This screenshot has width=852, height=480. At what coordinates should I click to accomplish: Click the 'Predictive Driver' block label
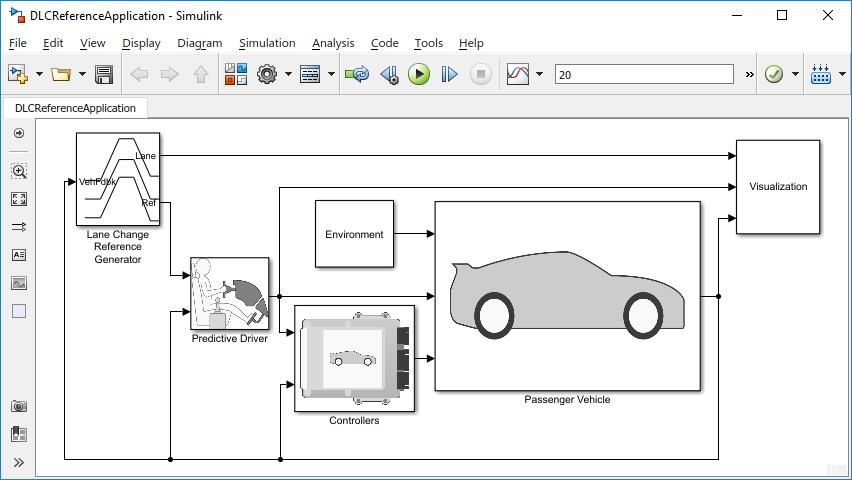click(229, 339)
